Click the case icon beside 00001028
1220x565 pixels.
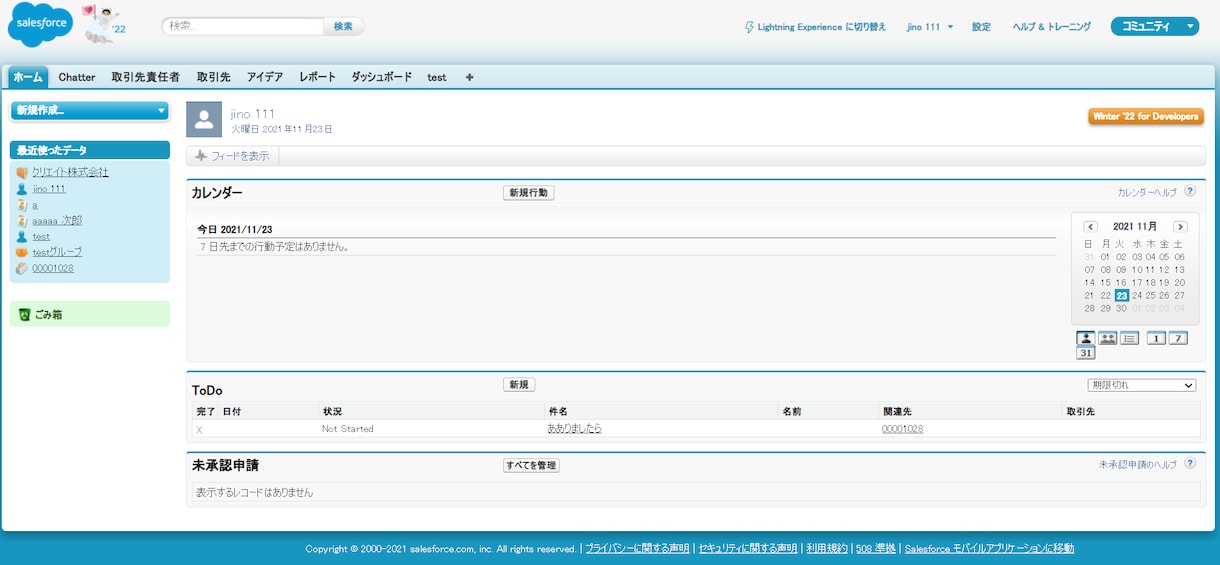(x=22, y=269)
